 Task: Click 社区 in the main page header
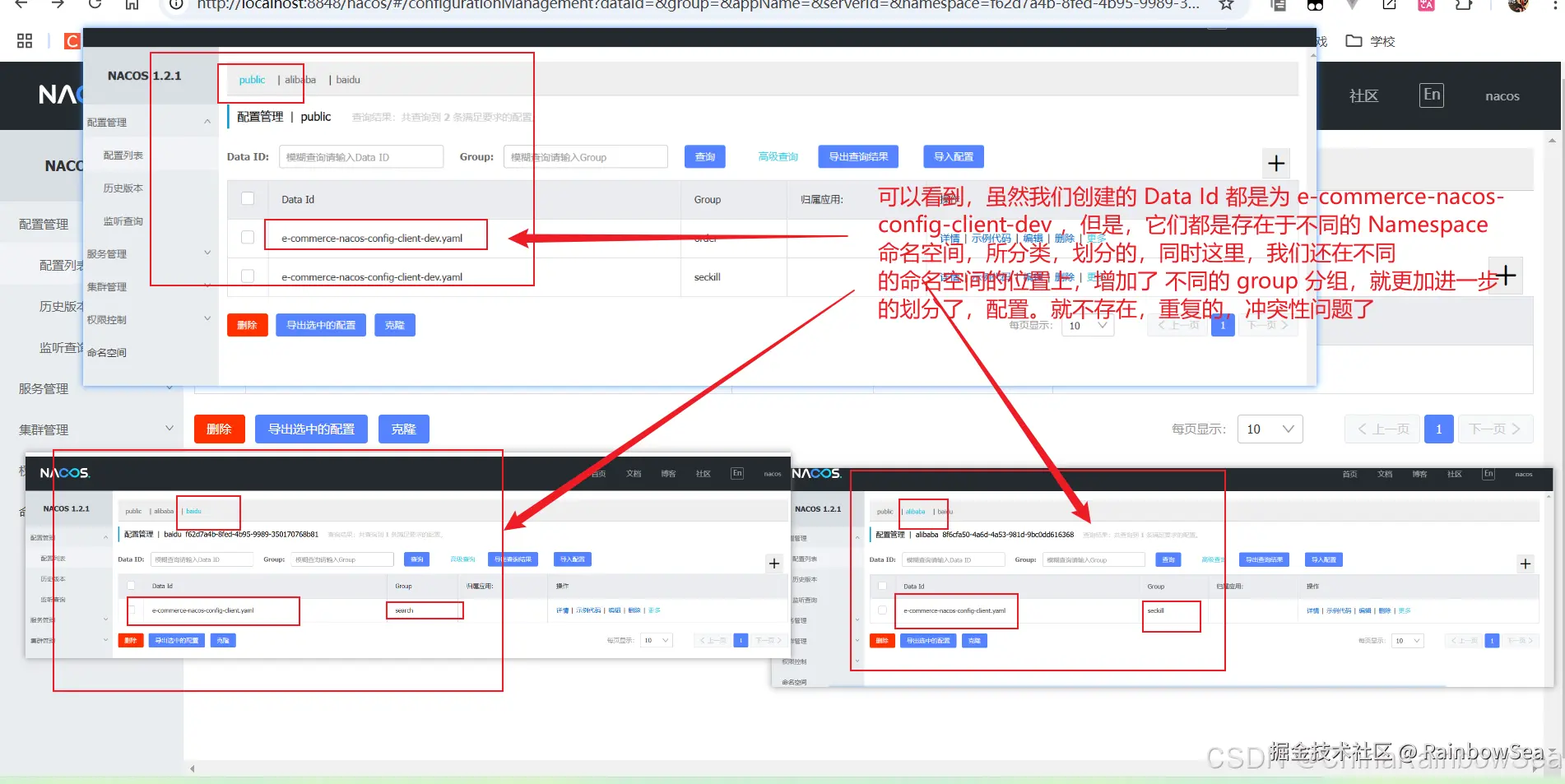coord(1363,95)
